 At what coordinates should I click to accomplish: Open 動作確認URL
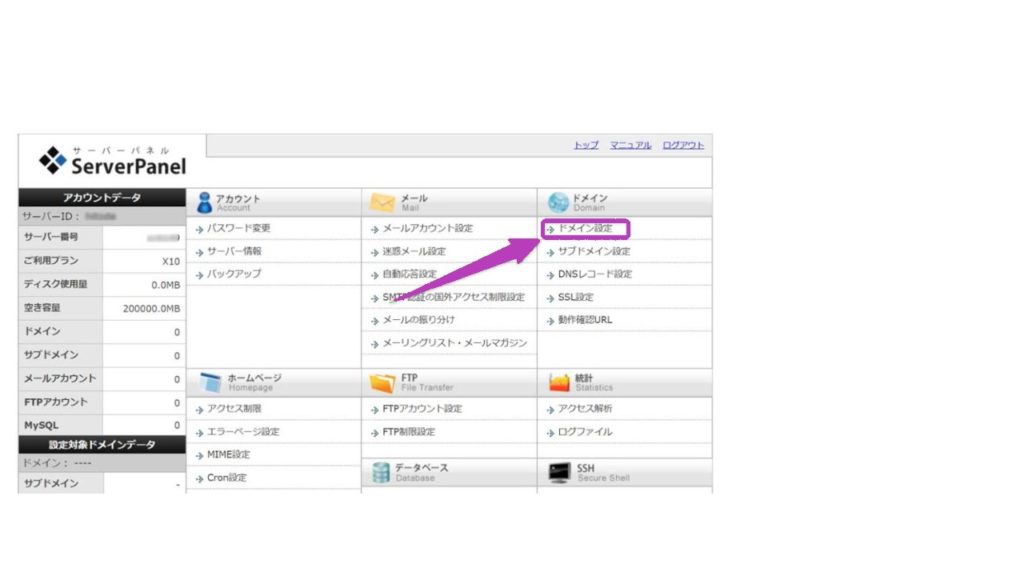coord(585,320)
